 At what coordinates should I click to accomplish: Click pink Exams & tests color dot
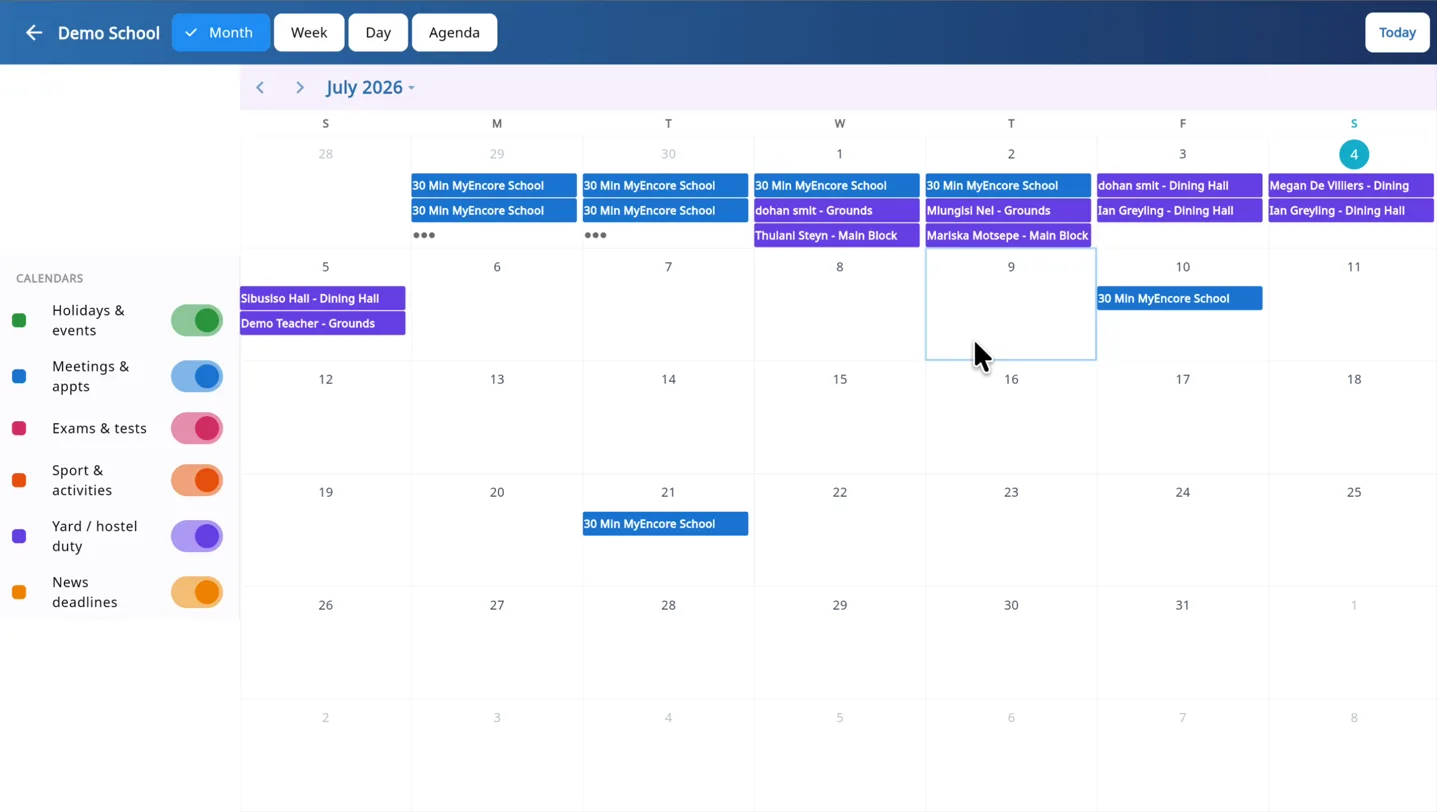click(x=19, y=429)
